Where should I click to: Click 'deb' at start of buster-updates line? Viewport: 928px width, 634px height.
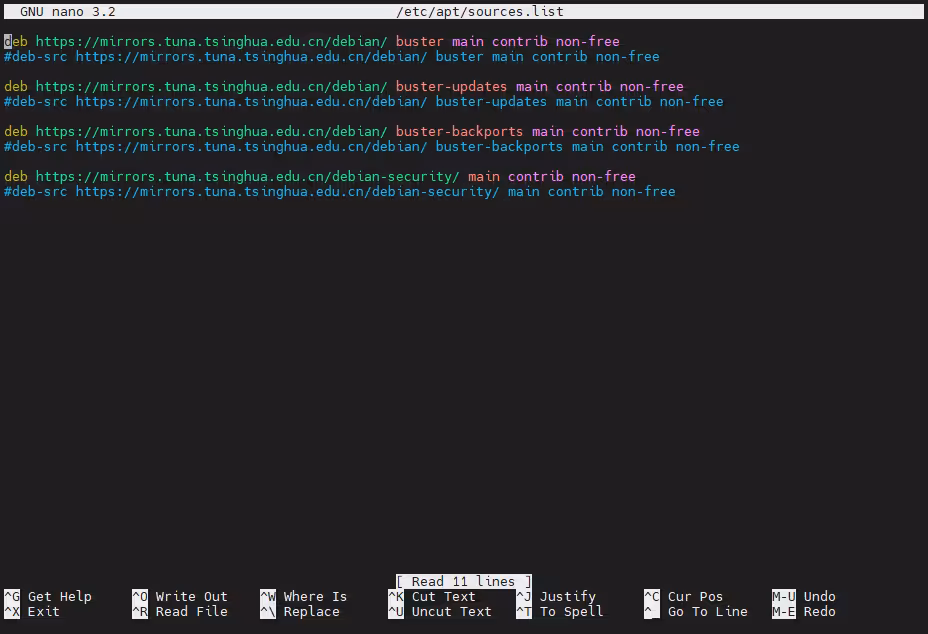coord(16,86)
